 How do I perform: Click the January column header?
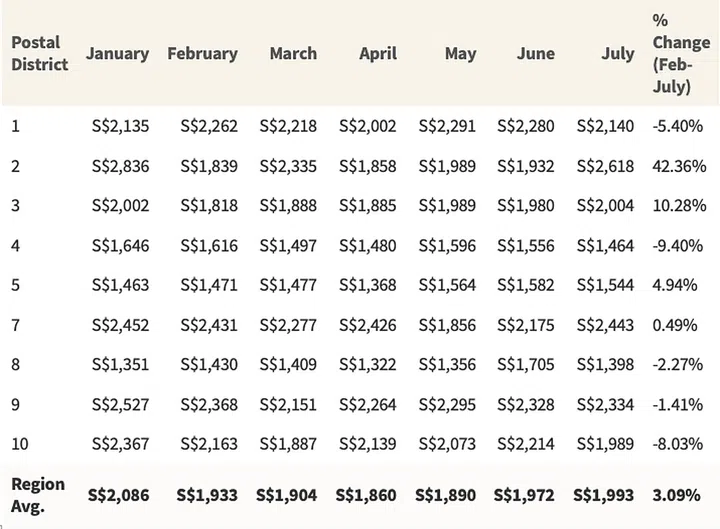pos(117,53)
